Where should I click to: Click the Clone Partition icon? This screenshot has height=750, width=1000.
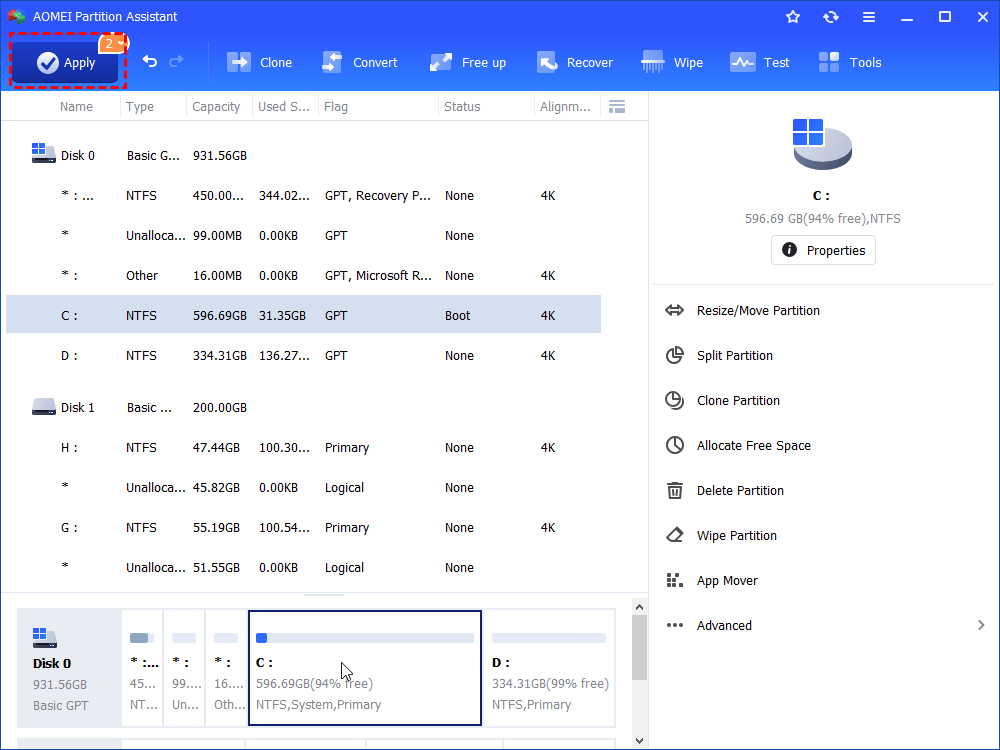(x=674, y=401)
